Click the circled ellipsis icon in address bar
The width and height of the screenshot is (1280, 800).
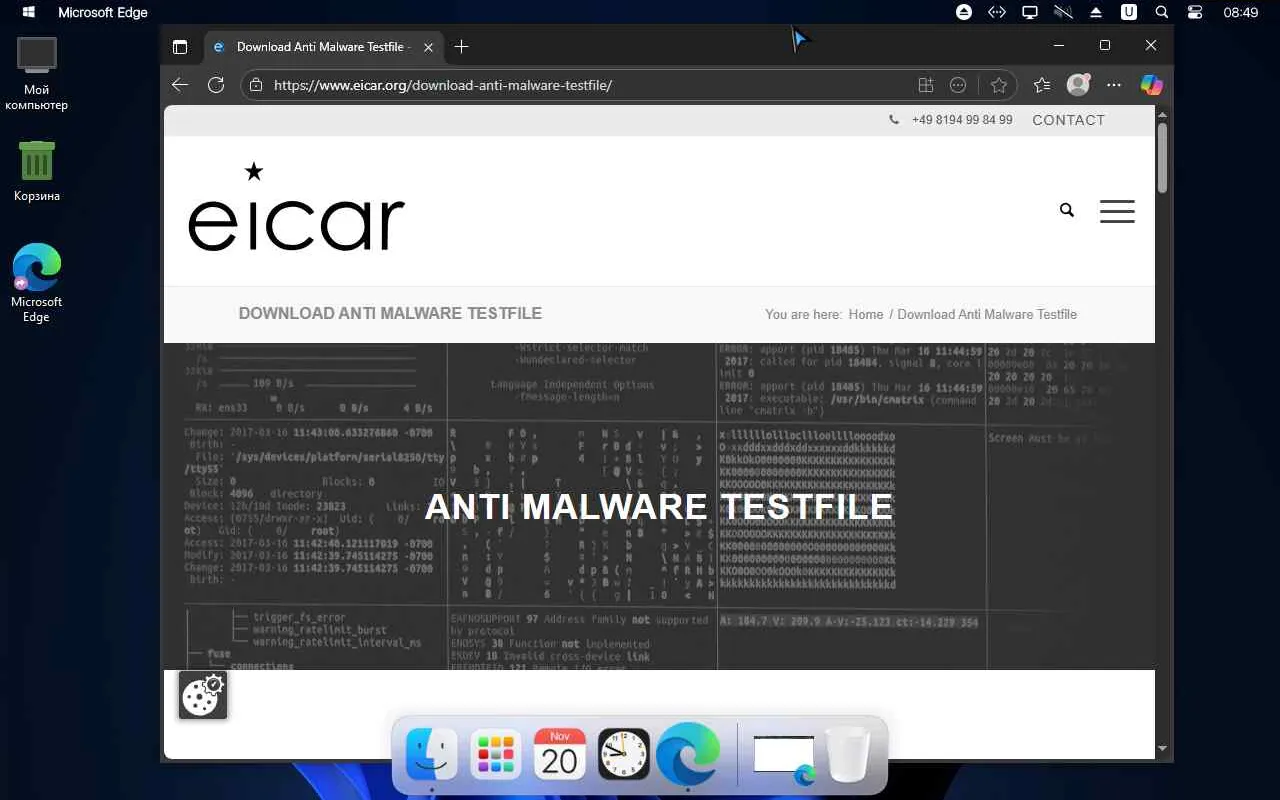coord(958,85)
